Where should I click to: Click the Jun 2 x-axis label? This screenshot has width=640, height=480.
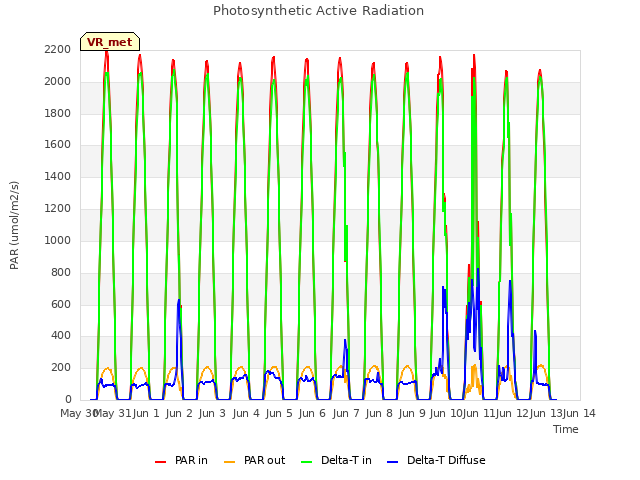coord(179,413)
